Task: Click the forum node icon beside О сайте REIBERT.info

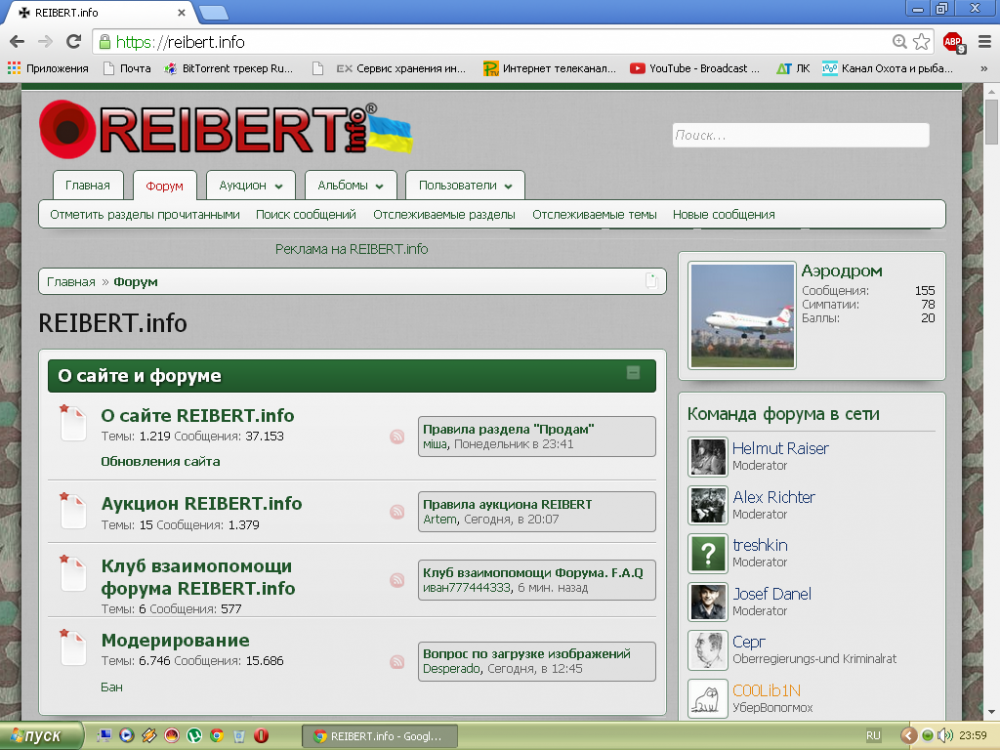Action: (x=74, y=423)
